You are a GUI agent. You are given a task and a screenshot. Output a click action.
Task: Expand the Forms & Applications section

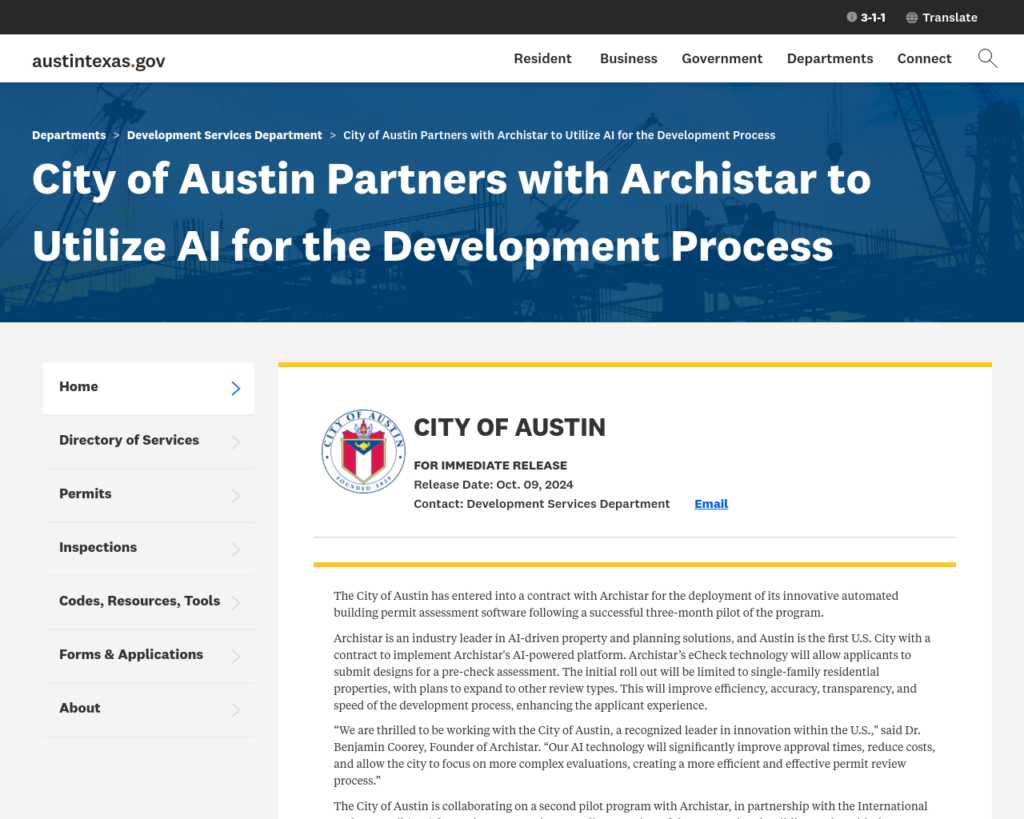coord(148,655)
